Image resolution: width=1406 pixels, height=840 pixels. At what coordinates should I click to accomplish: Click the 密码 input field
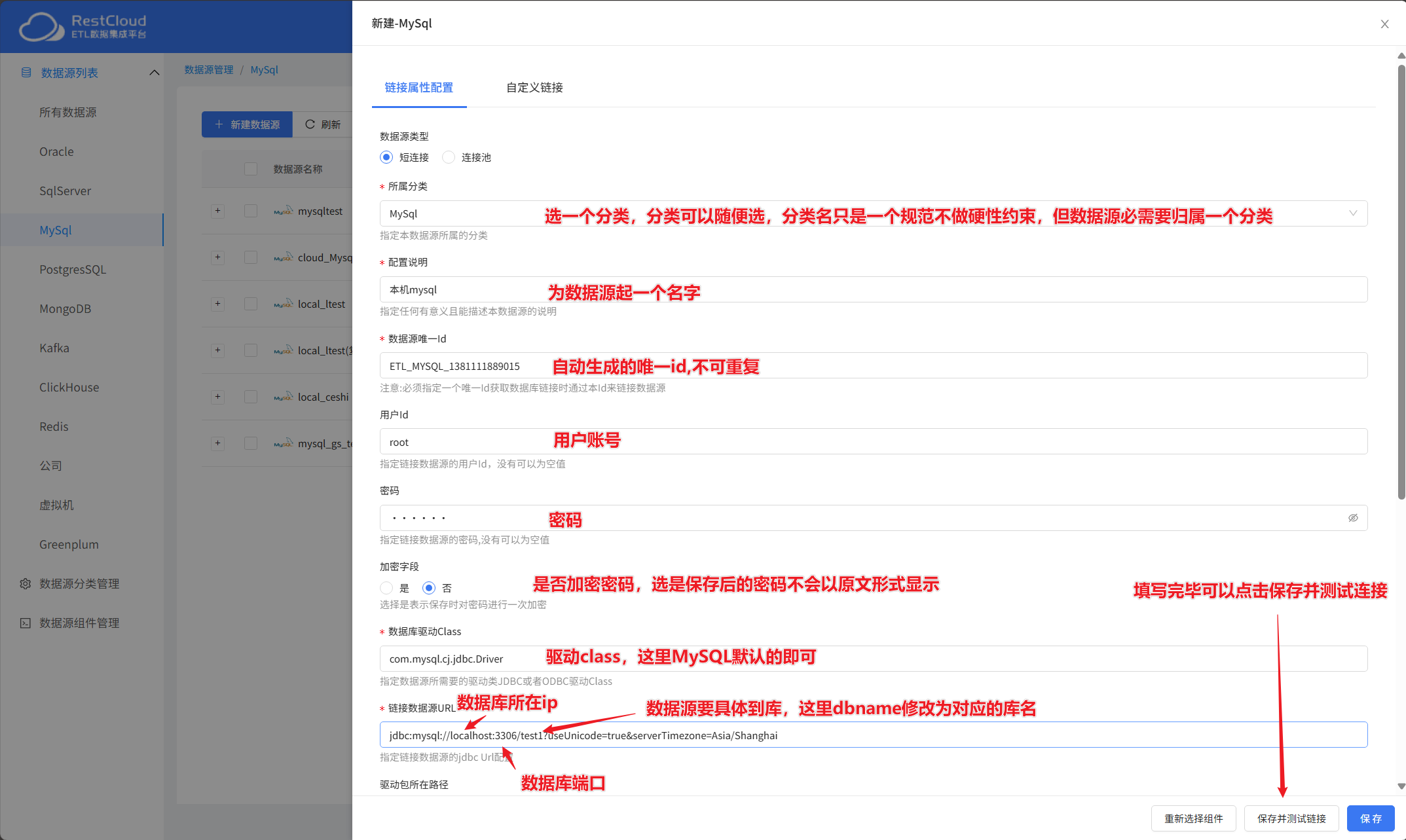[874, 518]
